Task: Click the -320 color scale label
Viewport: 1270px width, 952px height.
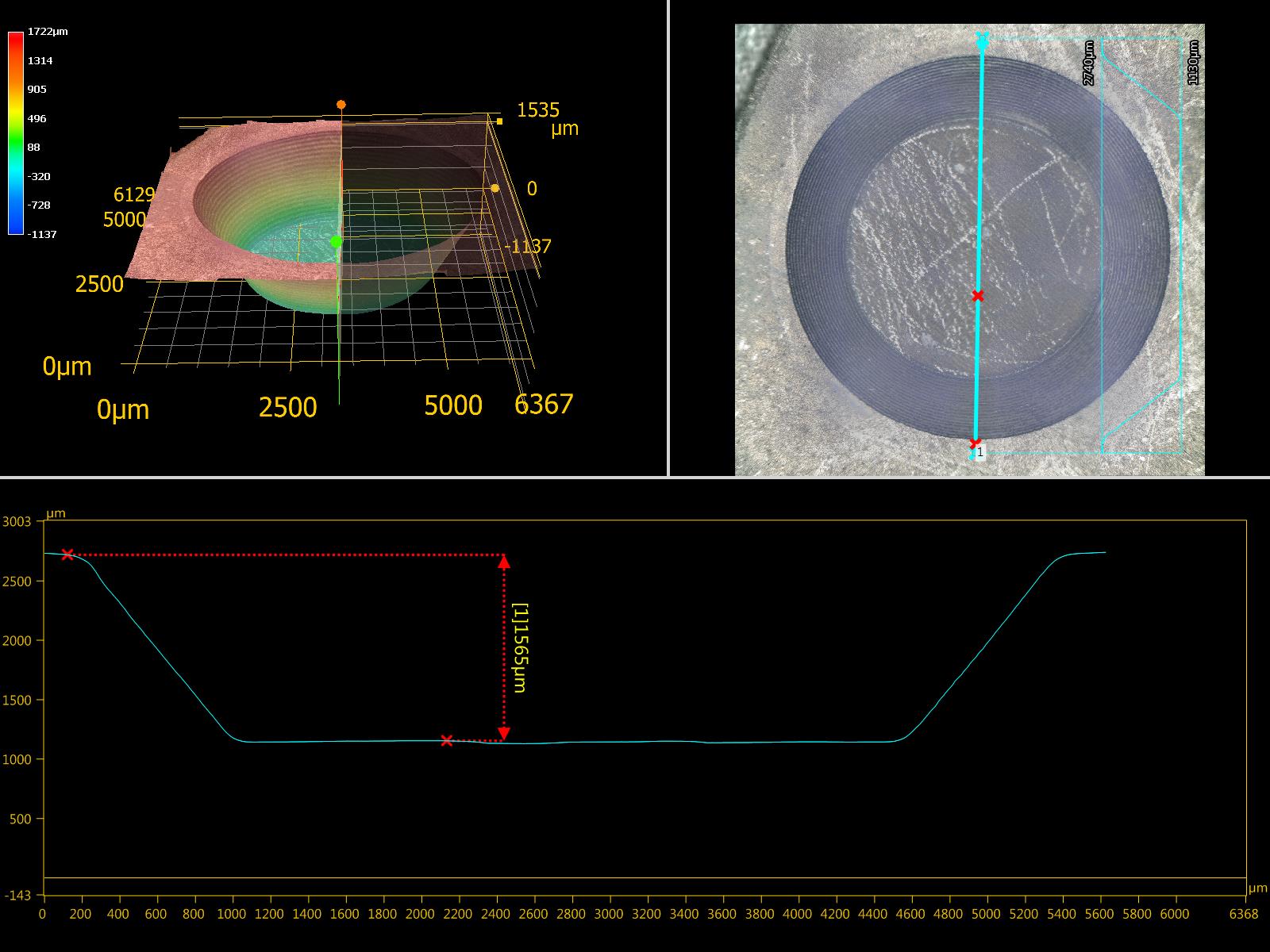Action: point(39,176)
